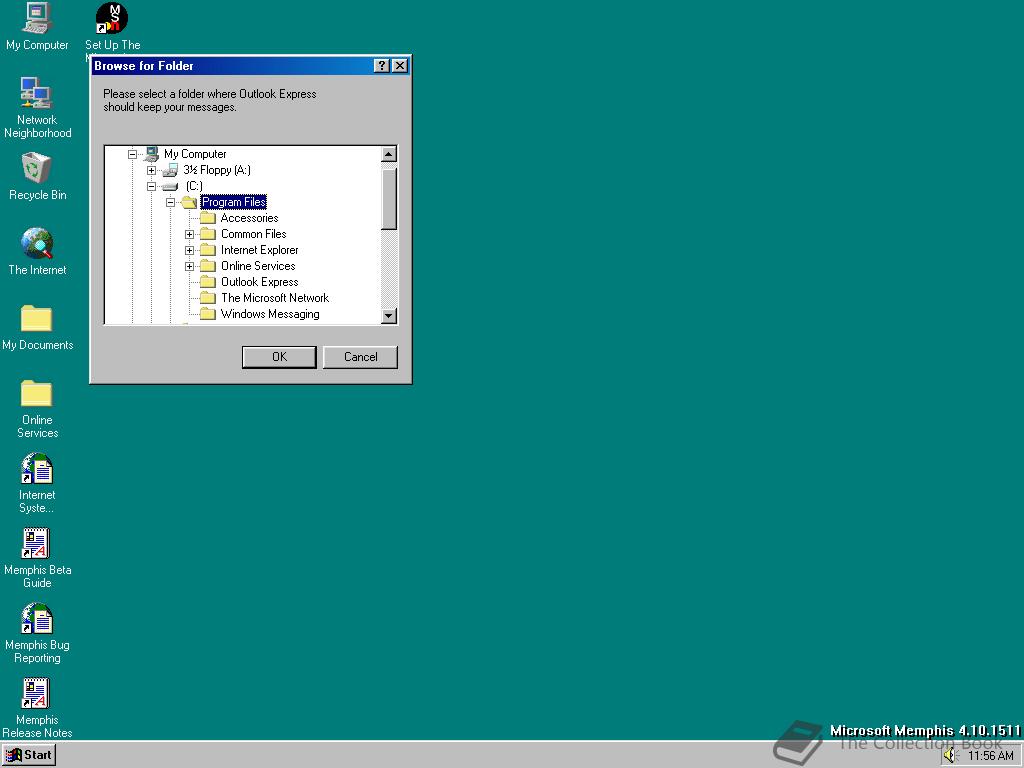Click the folder tree scrollbar thumb
Viewport: 1024px width, 768px height.
click(x=389, y=199)
